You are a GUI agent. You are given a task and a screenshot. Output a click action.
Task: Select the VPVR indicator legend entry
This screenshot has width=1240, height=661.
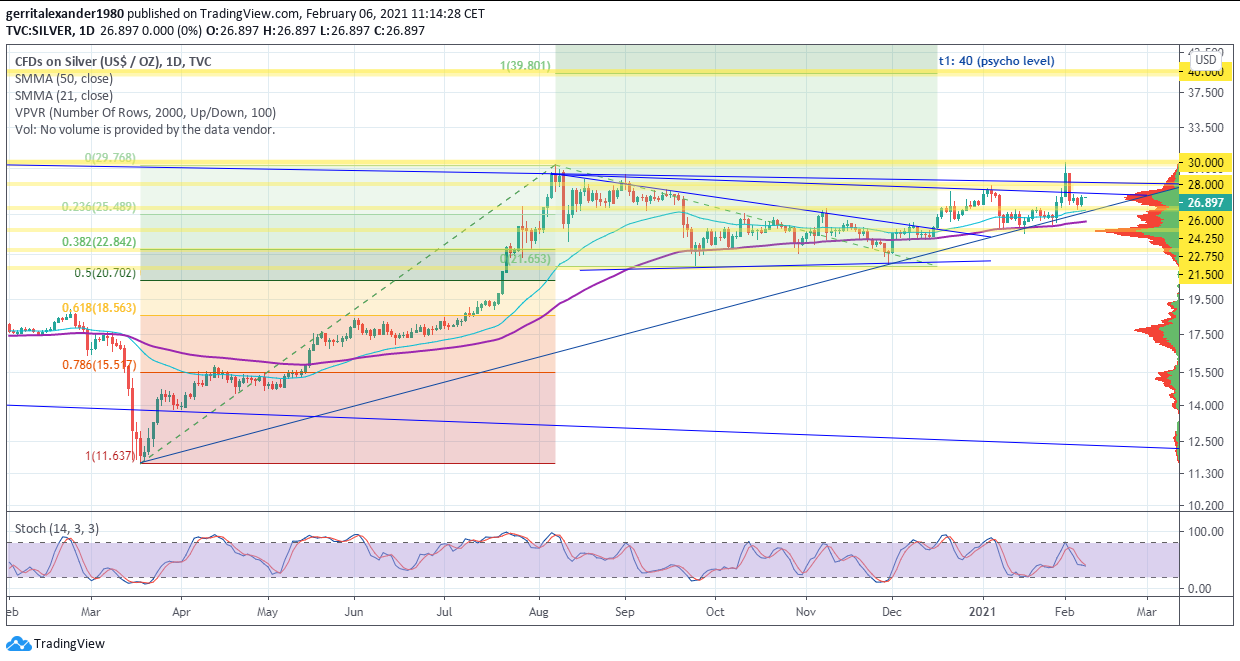click(145, 113)
